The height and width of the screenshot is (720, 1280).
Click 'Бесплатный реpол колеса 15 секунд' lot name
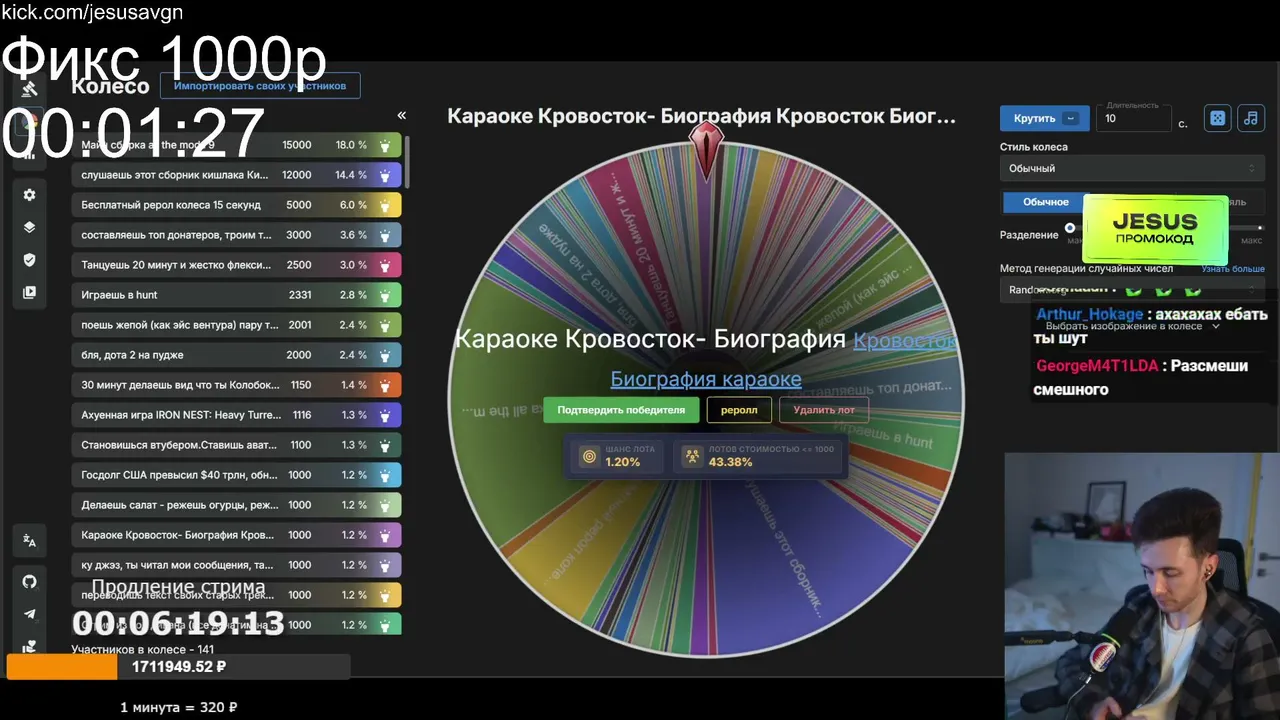[x=171, y=205]
